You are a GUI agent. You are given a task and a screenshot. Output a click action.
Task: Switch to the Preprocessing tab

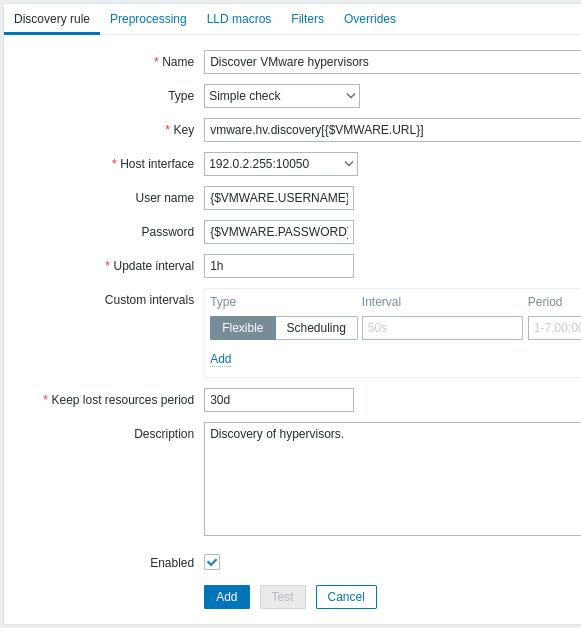[148, 19]
